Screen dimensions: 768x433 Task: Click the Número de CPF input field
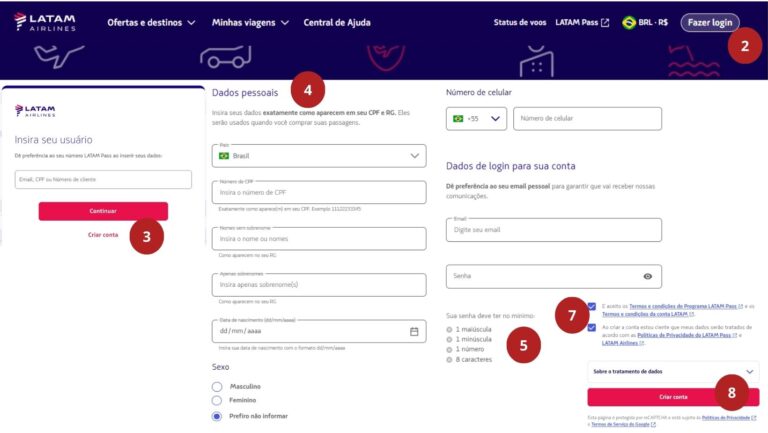click(319, 192)
